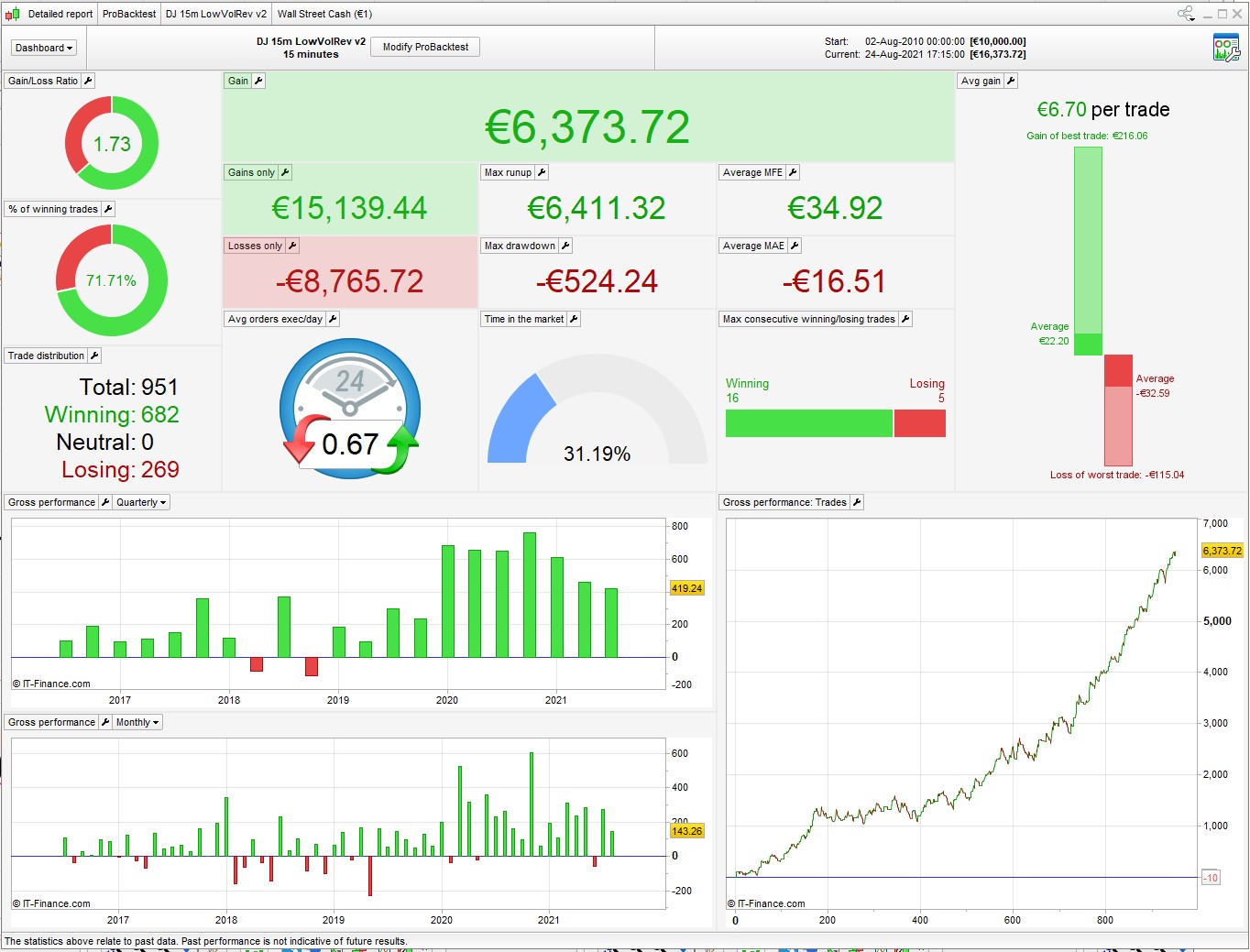The height and width of the screenshot is (952, 1250).
Task: Open wrench for Quarterly Gross performance chart
Action: pos(105,502)
